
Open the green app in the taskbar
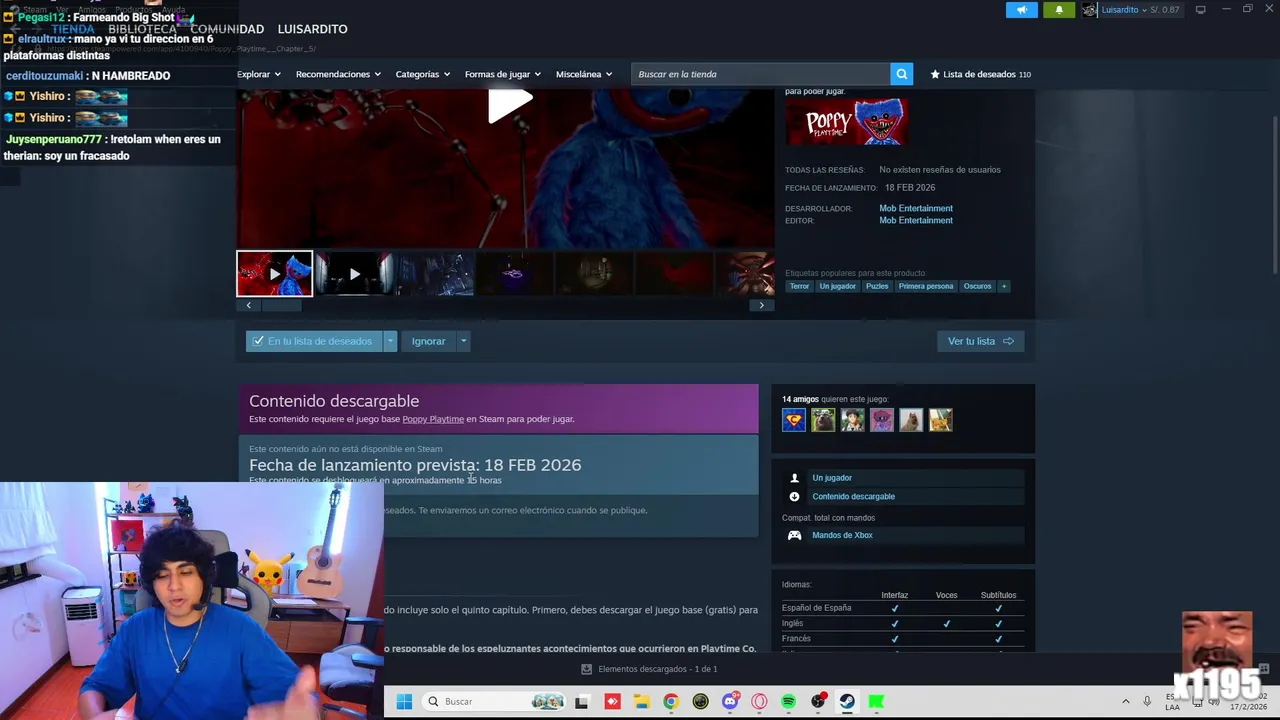click(x=876, y=702)
